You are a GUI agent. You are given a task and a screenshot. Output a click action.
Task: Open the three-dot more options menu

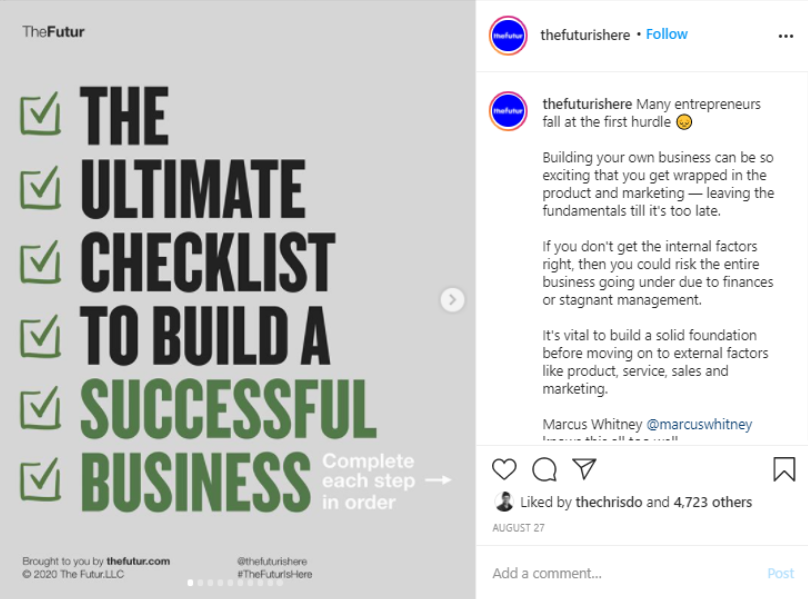pos(785,35)
